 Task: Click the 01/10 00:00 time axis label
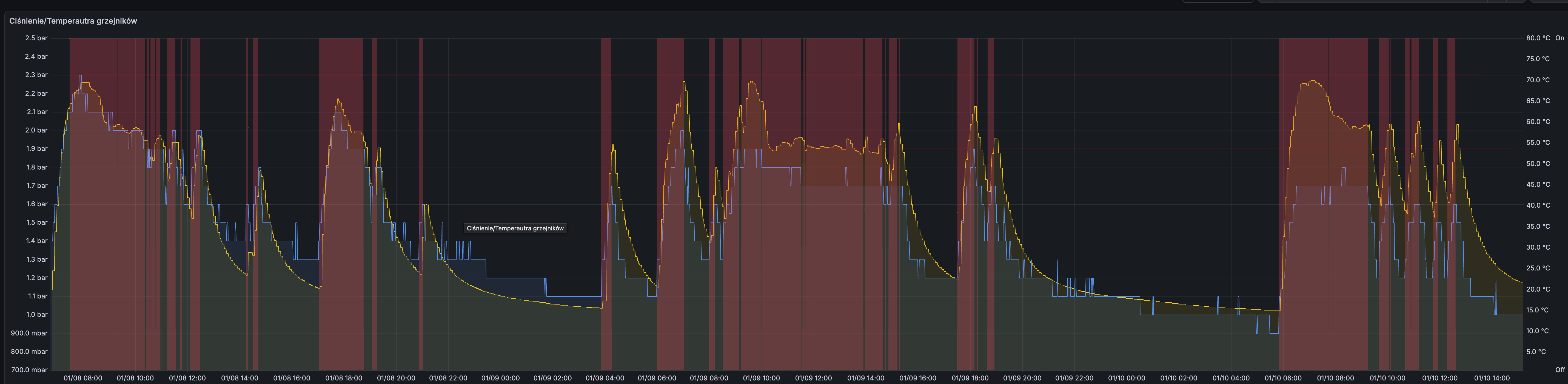pos(1127,378)
